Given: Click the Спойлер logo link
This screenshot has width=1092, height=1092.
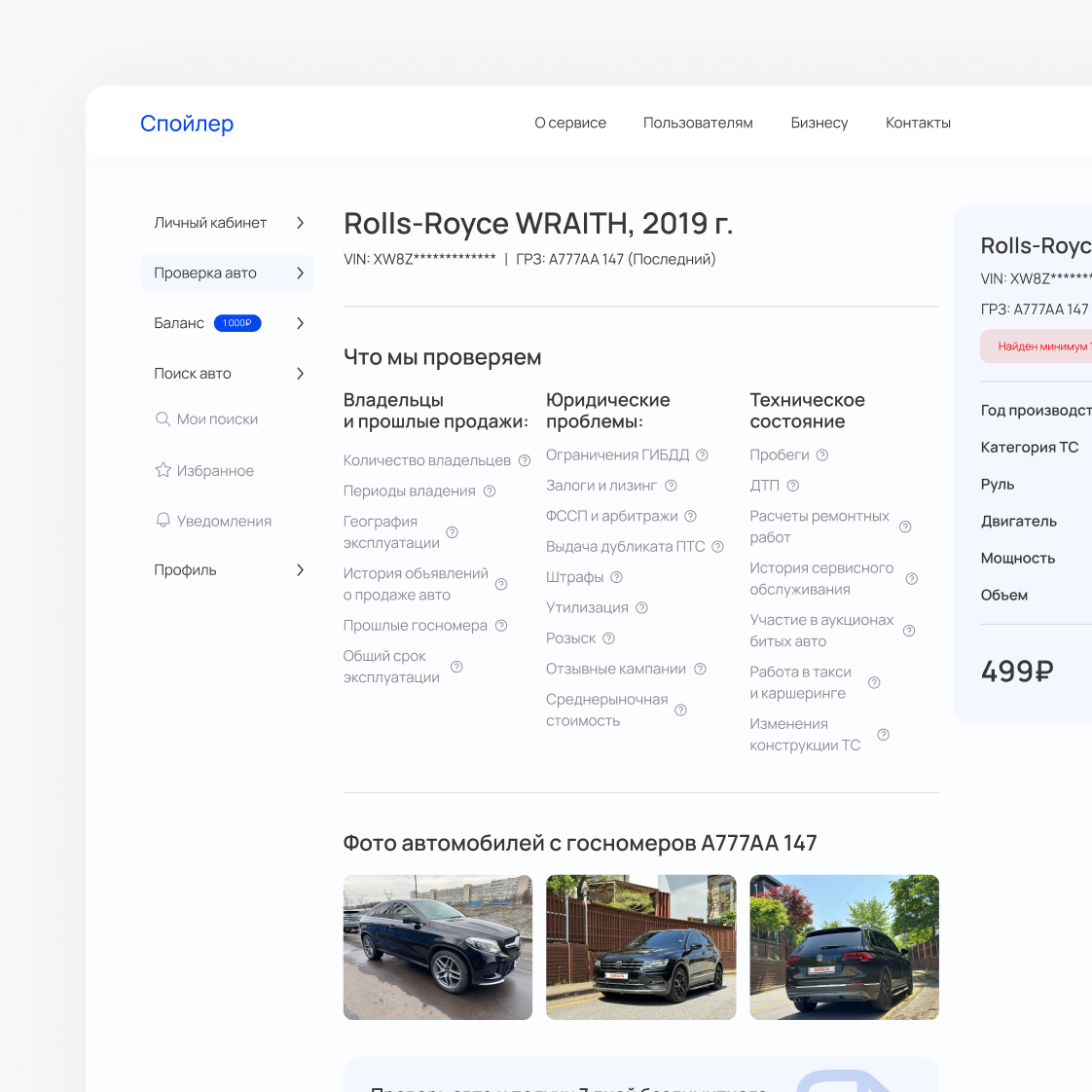Looking at the screenshot, I should [187, 124].
